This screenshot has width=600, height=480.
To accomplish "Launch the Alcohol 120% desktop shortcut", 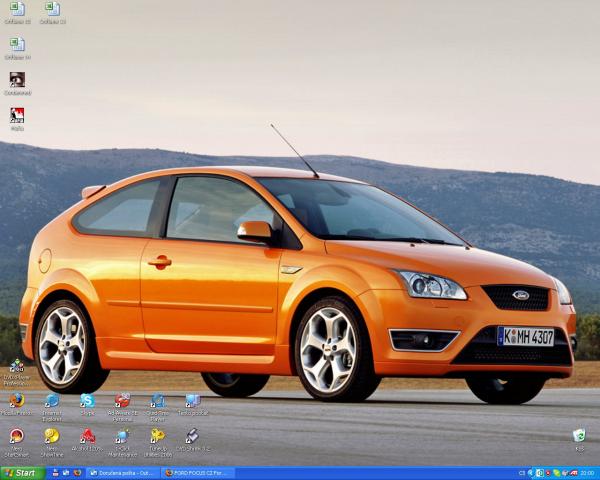I will click(x=87, y=436).
